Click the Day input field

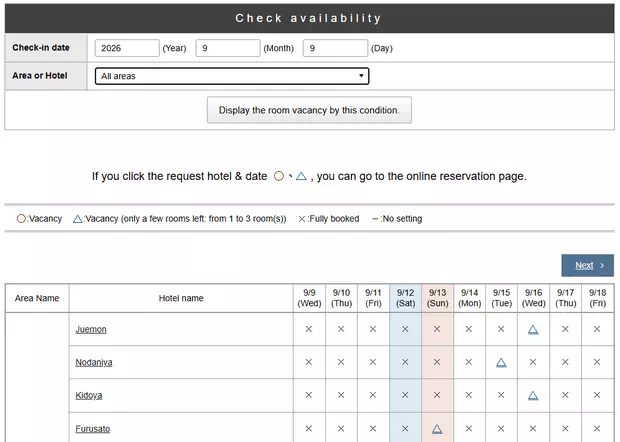(335, 48)
